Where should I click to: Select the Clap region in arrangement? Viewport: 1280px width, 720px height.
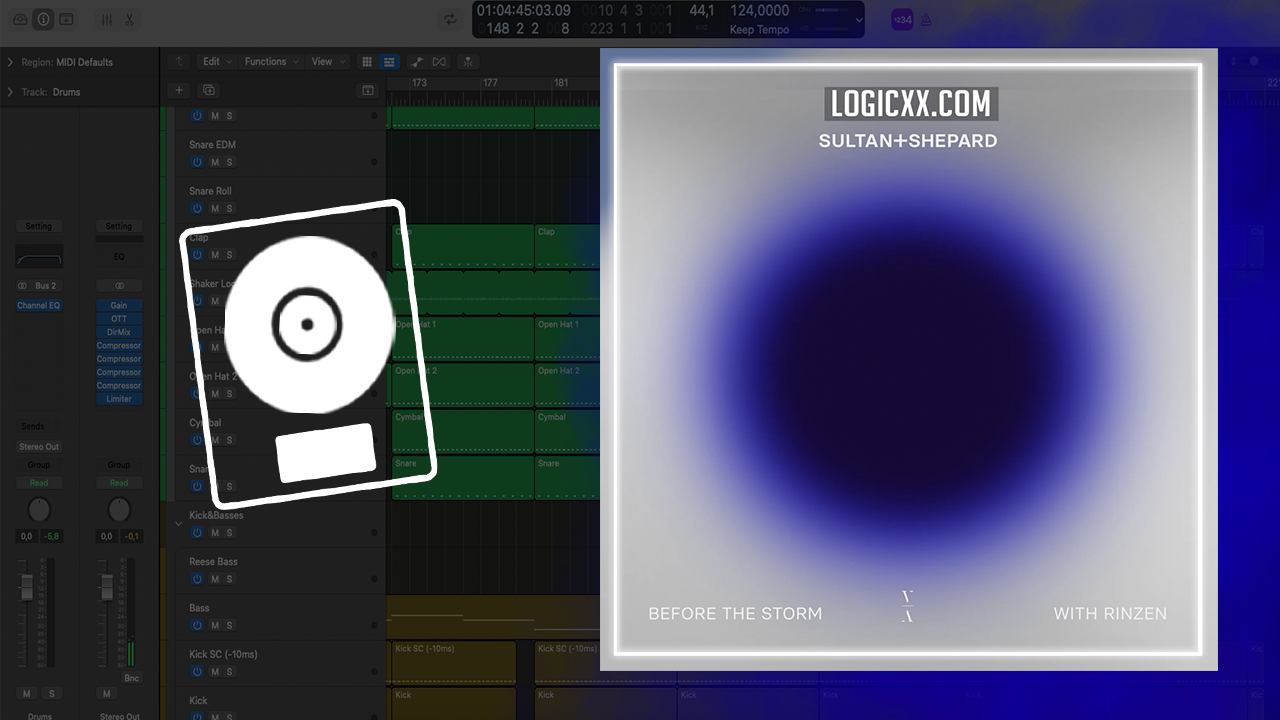[462, 246]
